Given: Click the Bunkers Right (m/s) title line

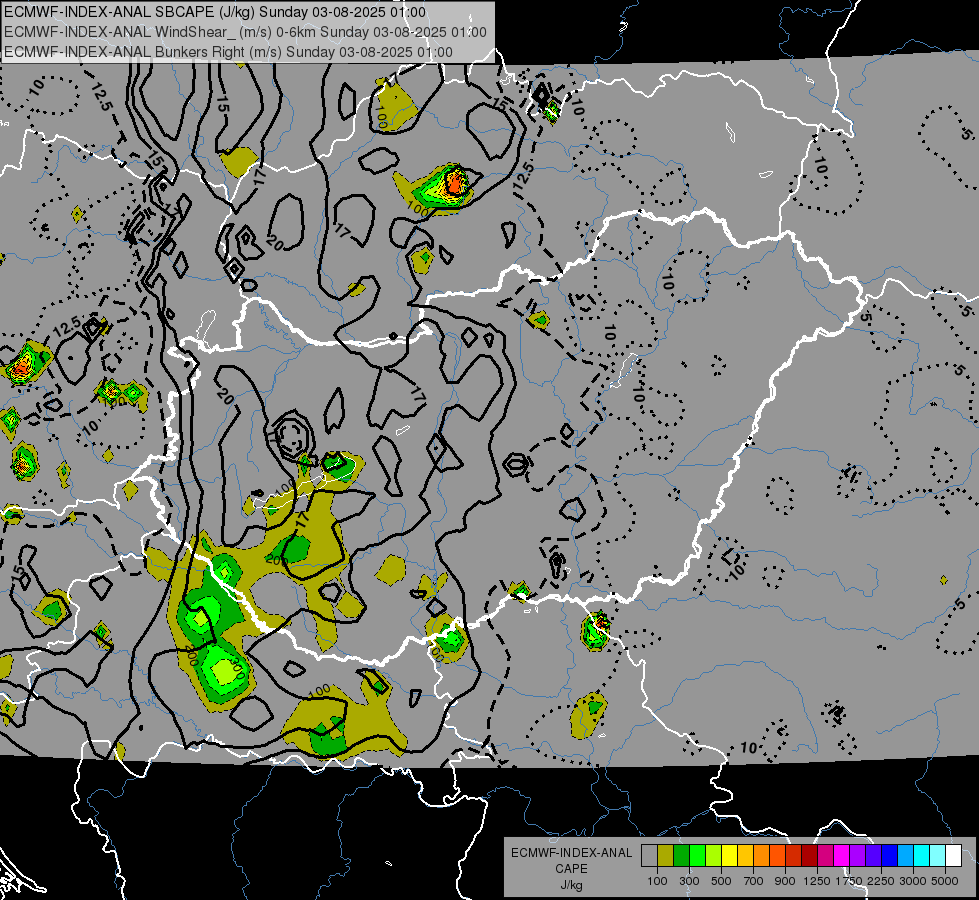Looking at the screenshot, I should (229, 52).
